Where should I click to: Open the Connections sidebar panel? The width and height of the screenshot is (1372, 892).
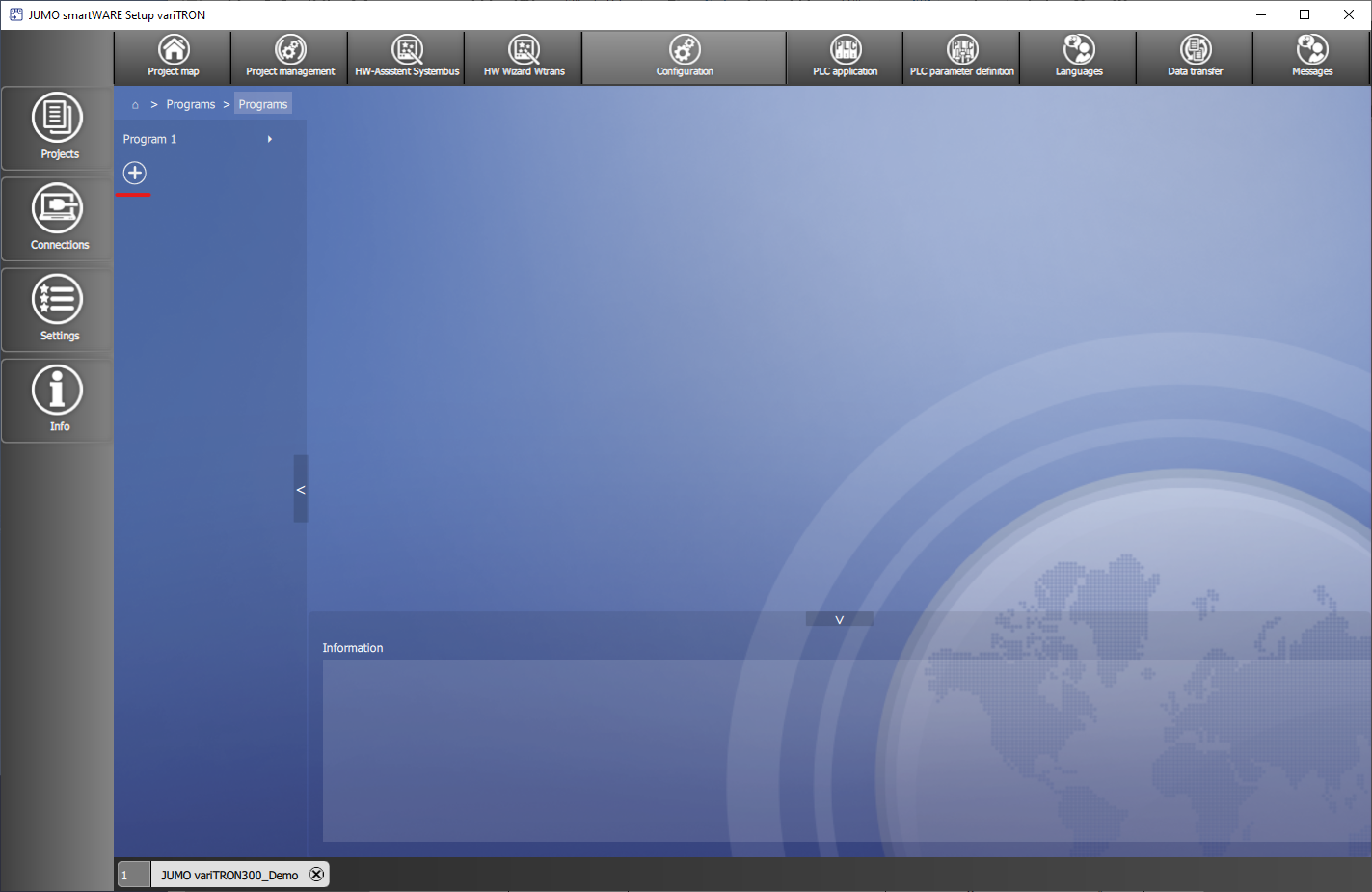[x=58, y=218]
